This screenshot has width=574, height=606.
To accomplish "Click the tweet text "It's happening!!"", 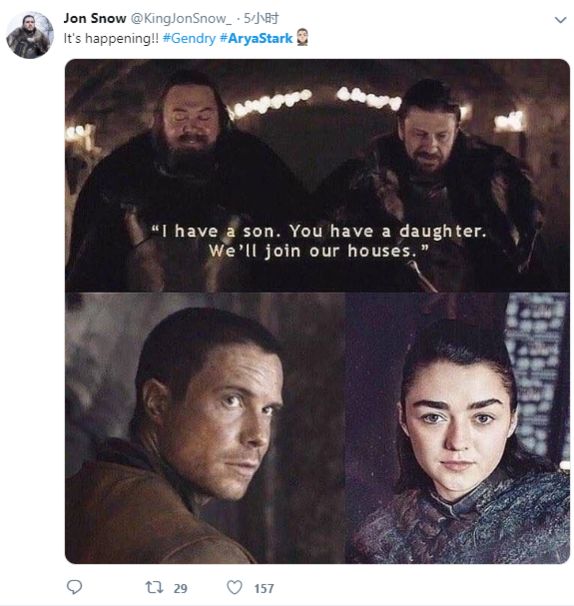I will 111,38.
